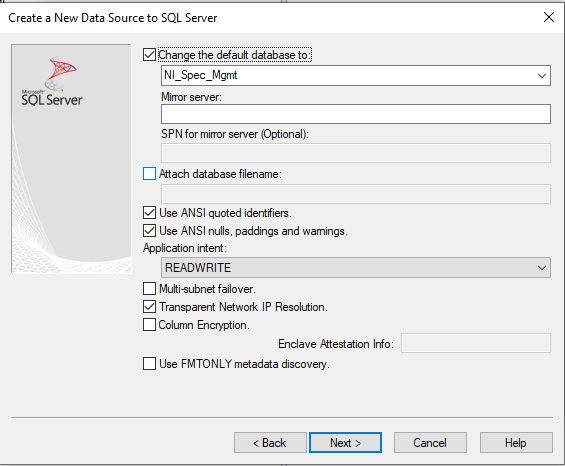Go to the Next step
Image resolution: width=565 pixels, height=466 pixels.
[x=345, y=443]
